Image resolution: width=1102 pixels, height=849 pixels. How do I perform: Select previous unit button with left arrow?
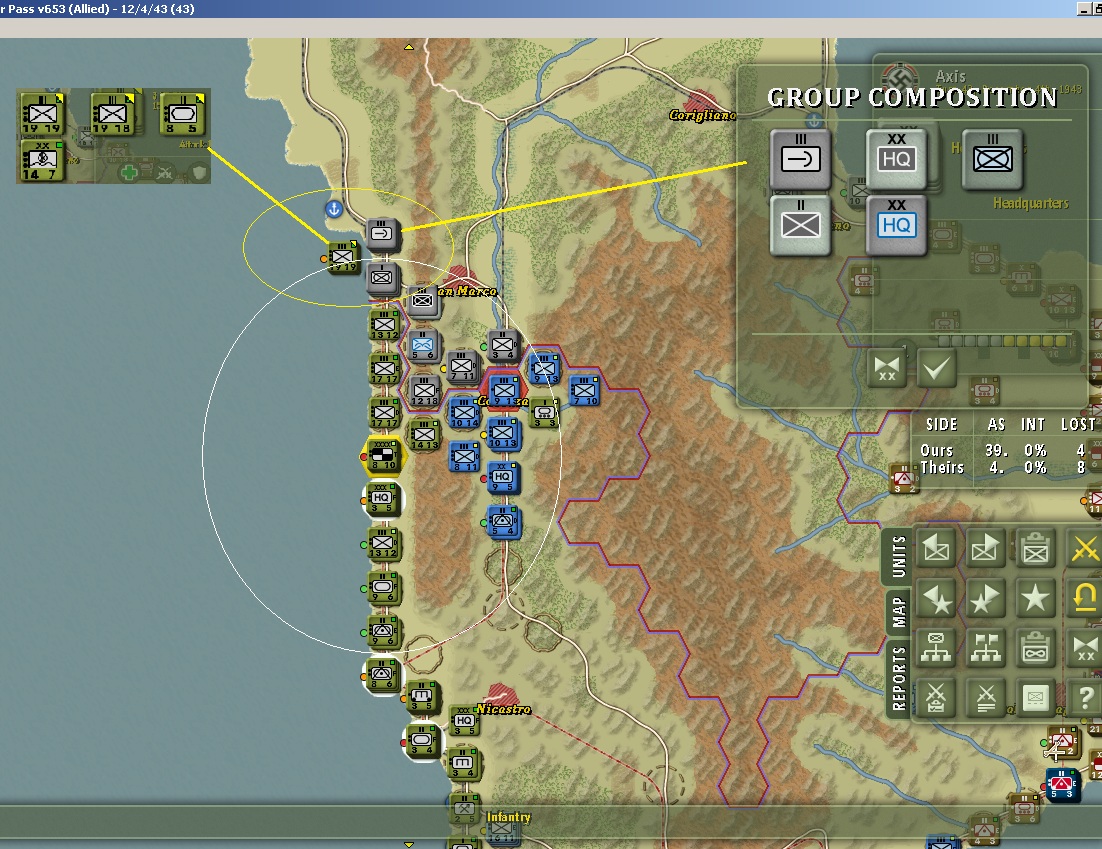pyautogui.click(x=936, y=549)
